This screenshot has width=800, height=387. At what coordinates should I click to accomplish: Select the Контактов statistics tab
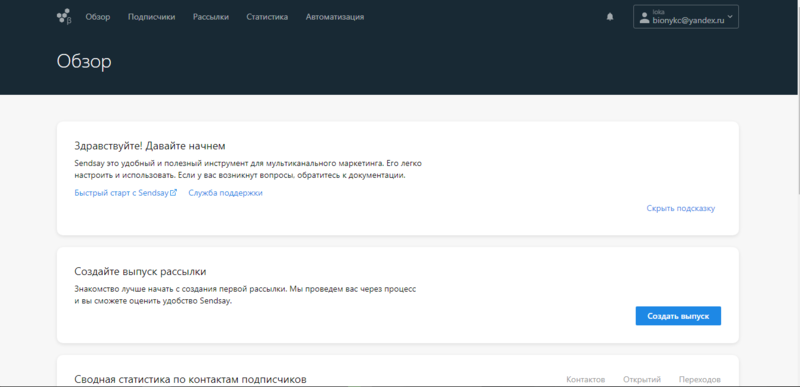coord(586,380)
